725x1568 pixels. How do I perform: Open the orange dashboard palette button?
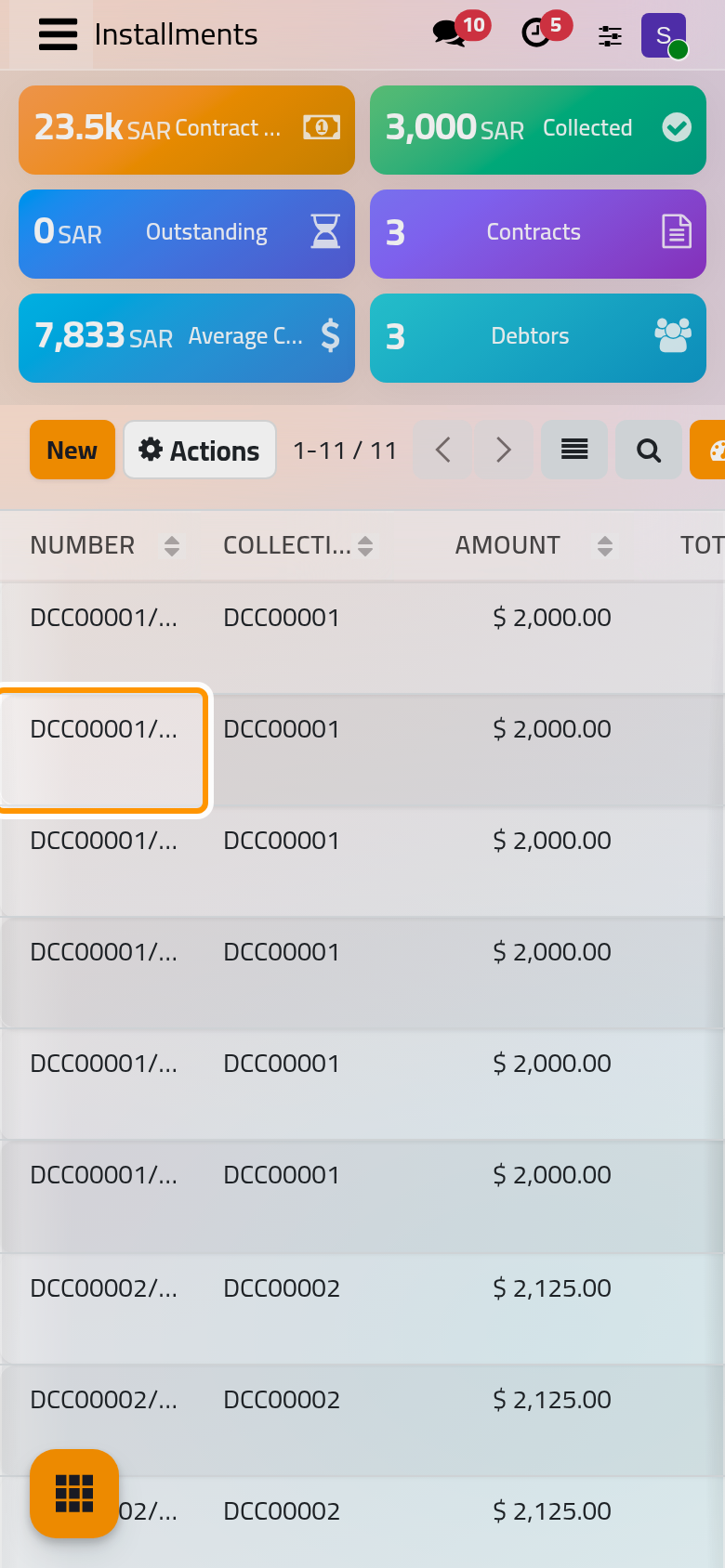coord(708,450)
